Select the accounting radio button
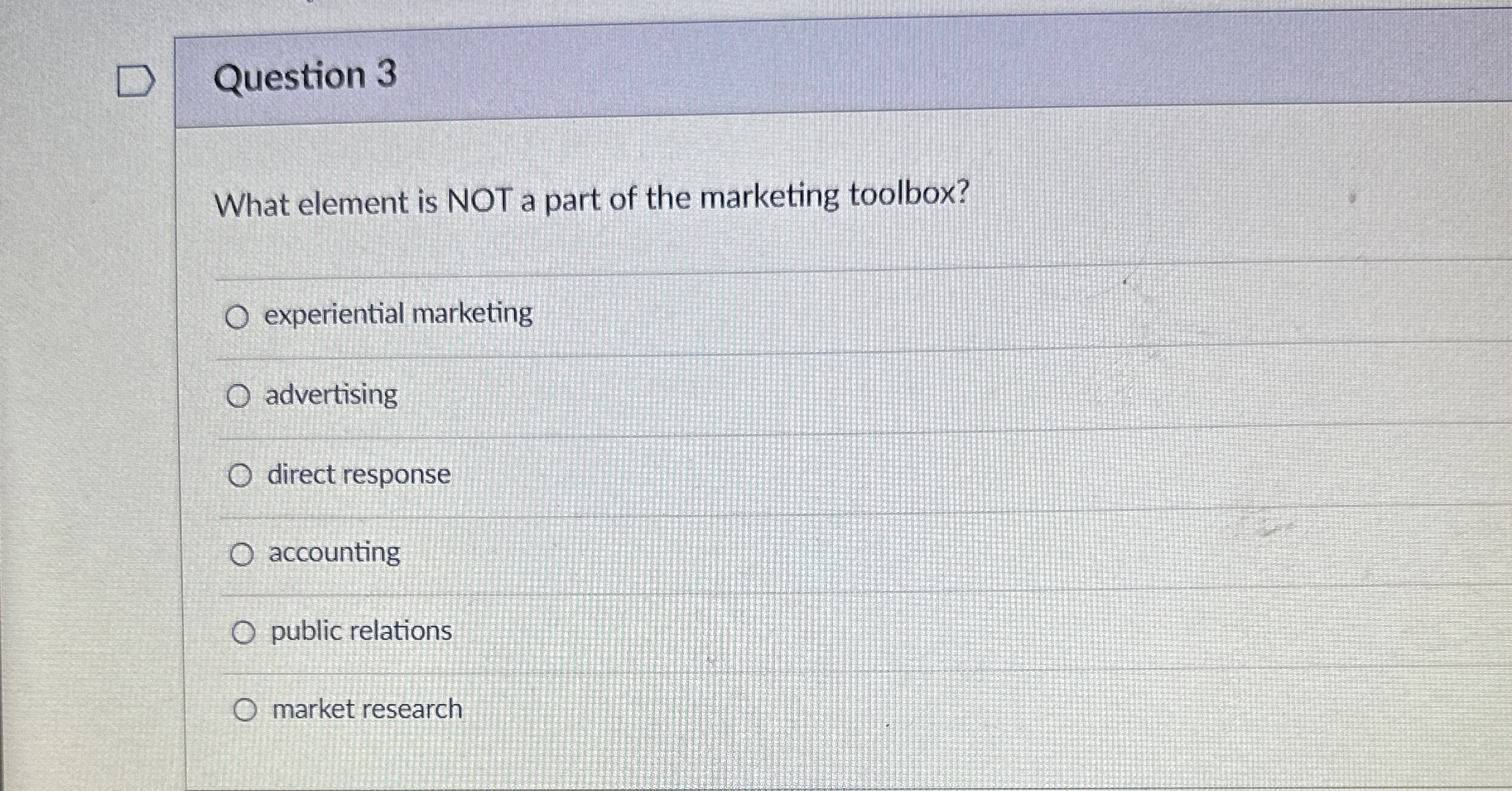The image size is (1512, 791). 241,554
